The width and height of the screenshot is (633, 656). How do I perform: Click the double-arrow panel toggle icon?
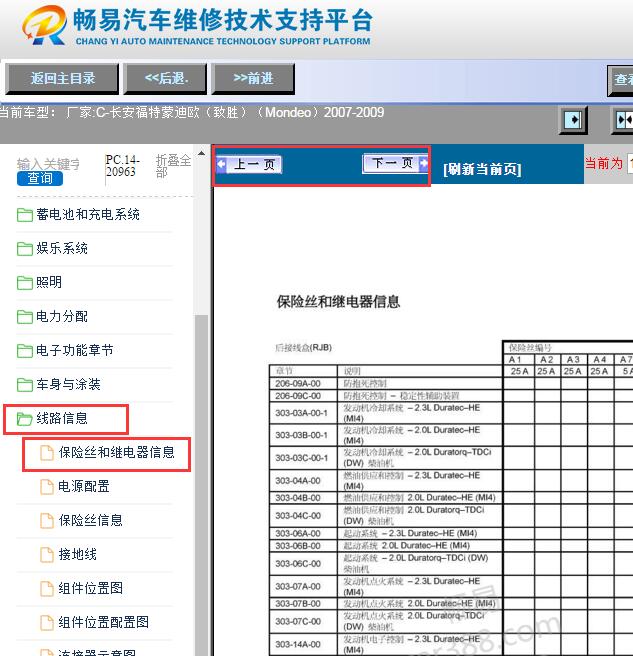tap(623, 120)
